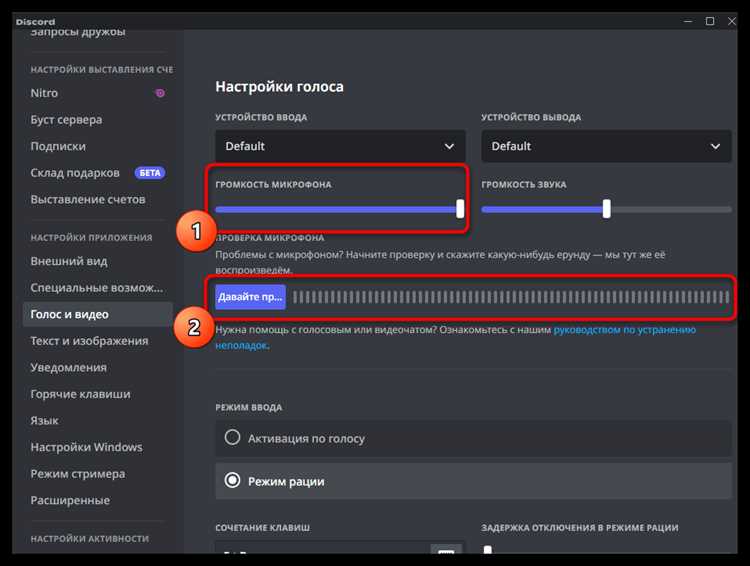Image resolution: width=750 pixels, height=566 pixels.
Task: Click БЕТА badge beside Склад подарков
Action: (x=150, y=173)
